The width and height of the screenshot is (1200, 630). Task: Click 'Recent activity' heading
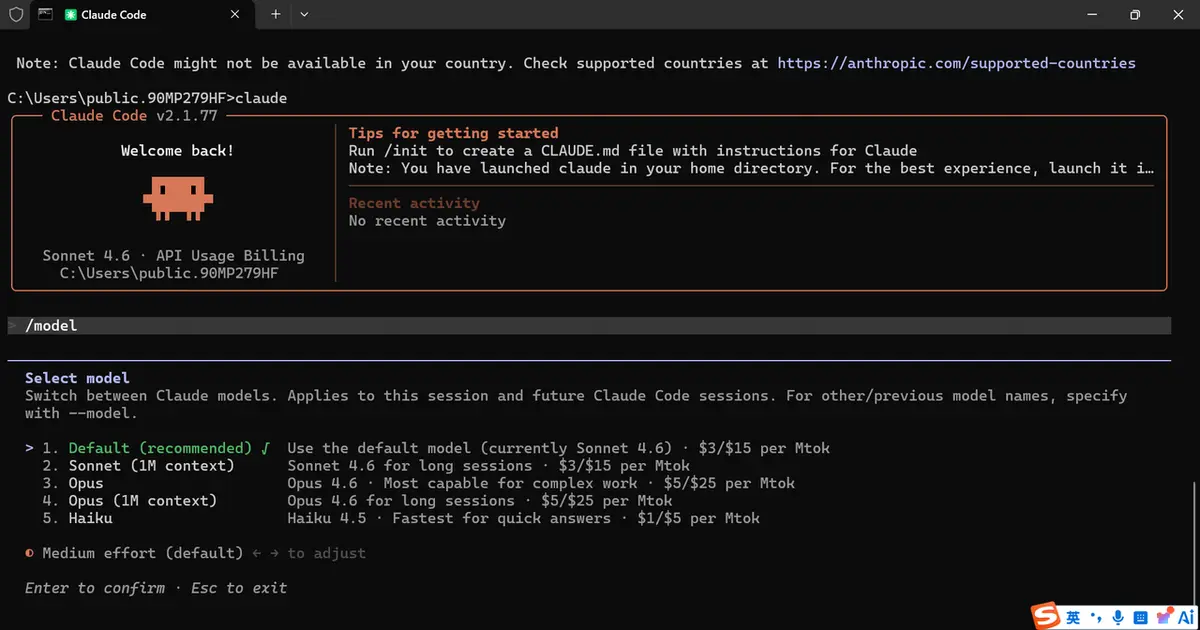point(414,203)
